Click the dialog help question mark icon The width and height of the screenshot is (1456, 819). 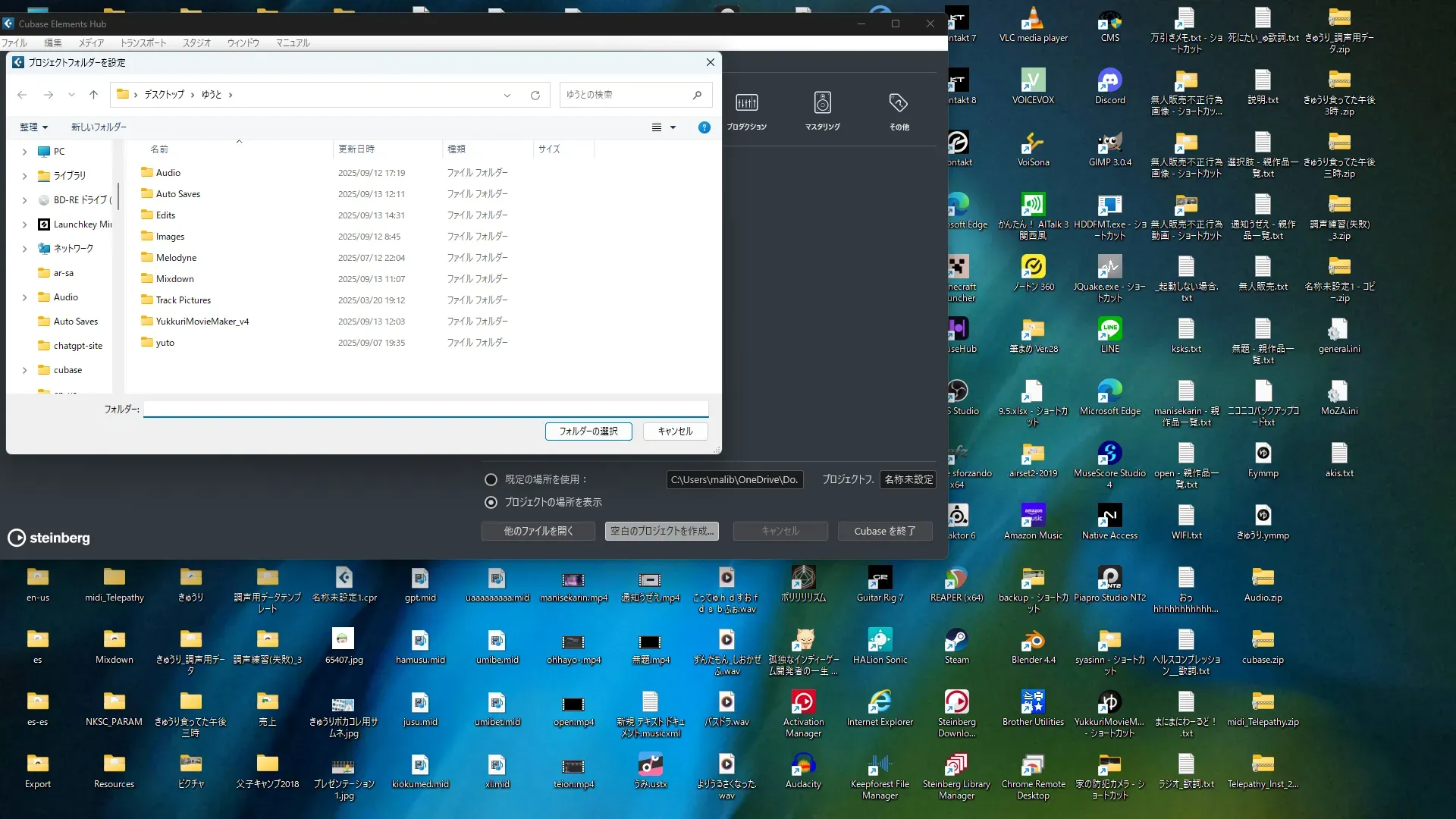click(704, 127)
